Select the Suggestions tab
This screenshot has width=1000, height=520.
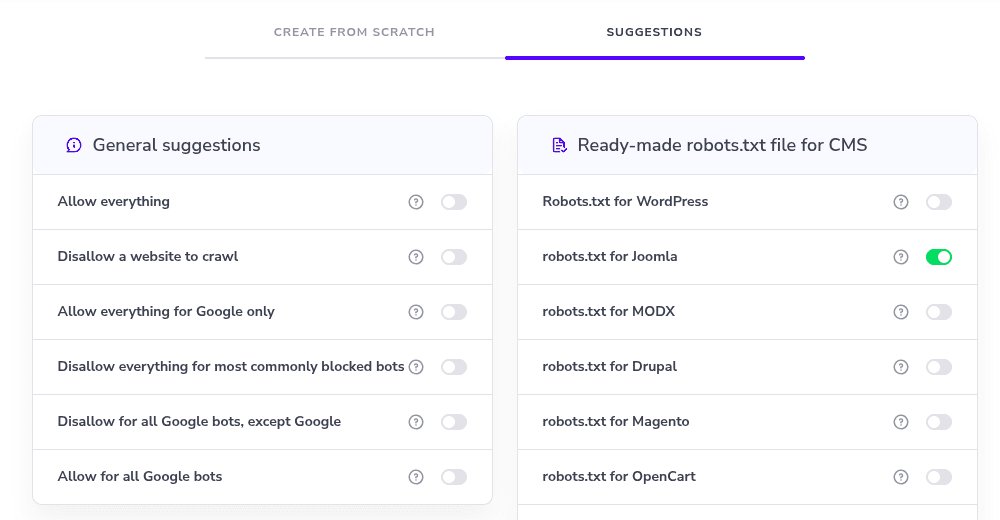click(654, 32)
